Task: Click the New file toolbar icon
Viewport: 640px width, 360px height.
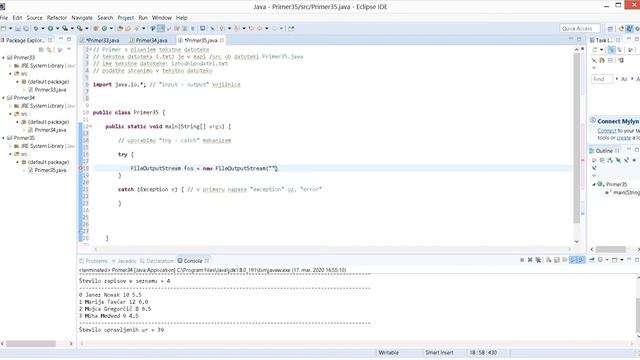Action: click(4, 29)
